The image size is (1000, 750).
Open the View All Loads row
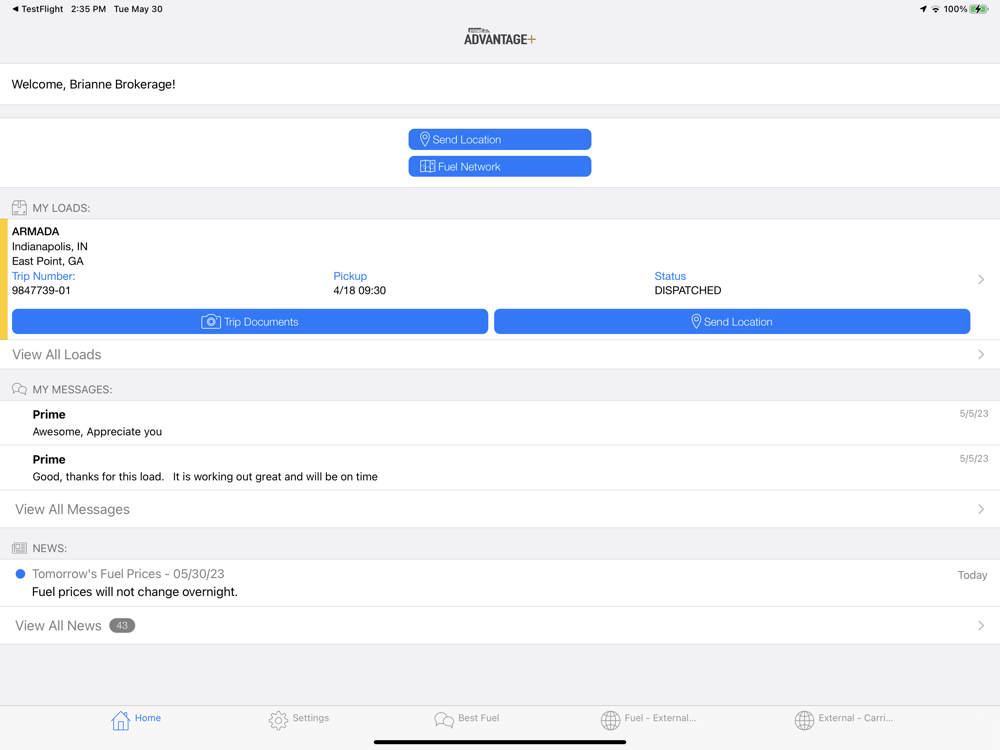[500, 355]
